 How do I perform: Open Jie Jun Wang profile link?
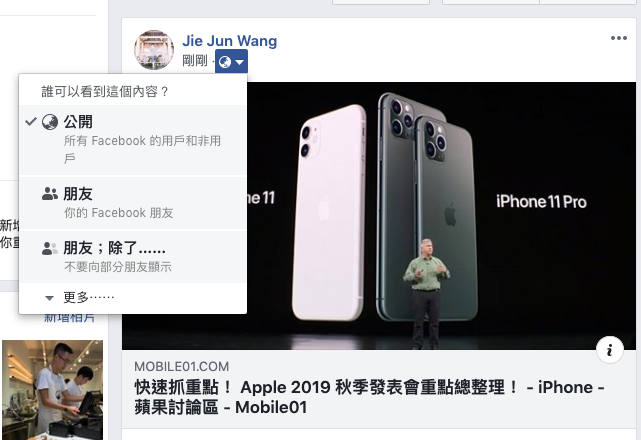coord(229,40)
